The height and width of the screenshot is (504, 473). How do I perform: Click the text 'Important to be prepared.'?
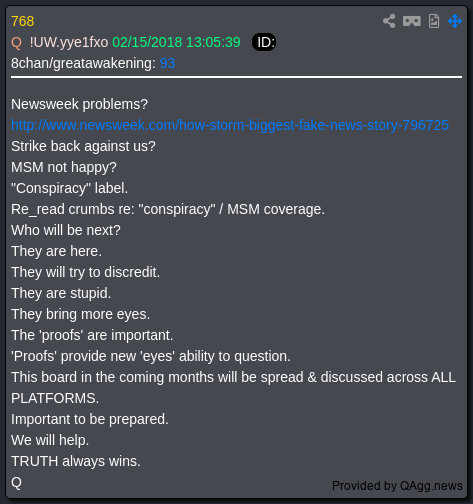point(90,419)
